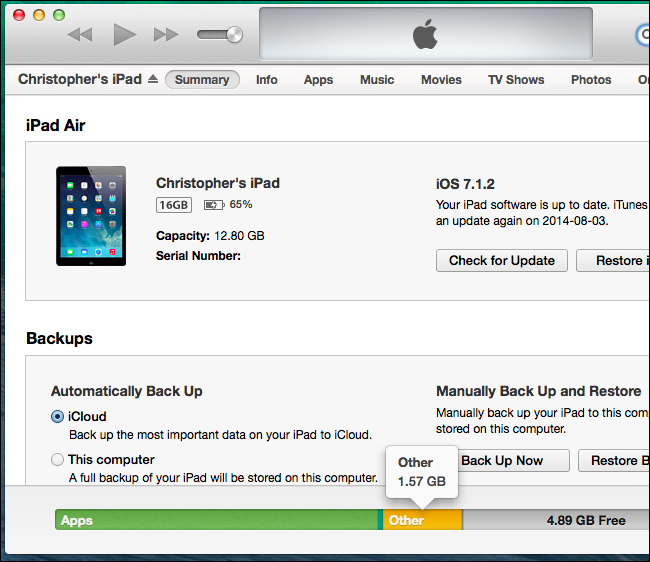Eject Christopher's iPad using eject icon

(x=153, y=79)
